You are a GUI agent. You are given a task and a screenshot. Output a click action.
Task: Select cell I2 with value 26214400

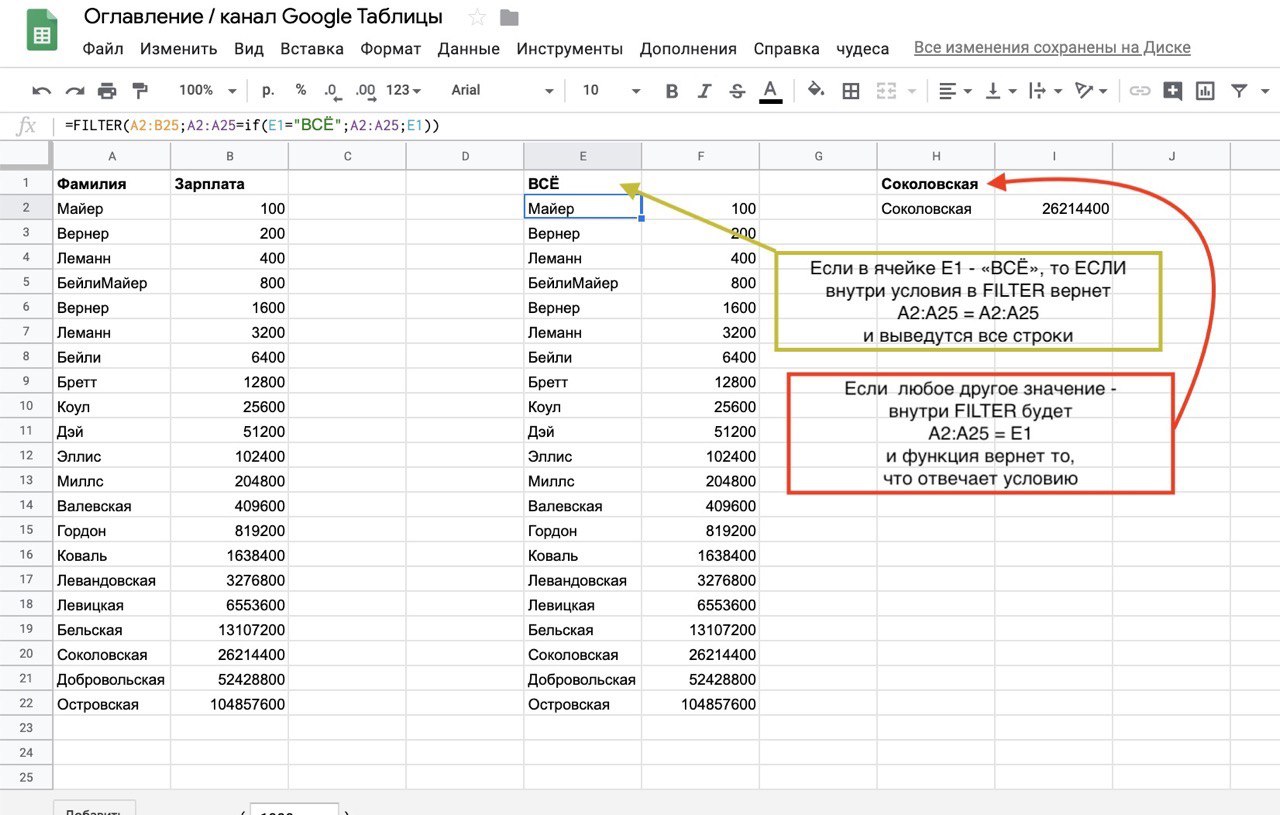click(x=1054, y=209)
